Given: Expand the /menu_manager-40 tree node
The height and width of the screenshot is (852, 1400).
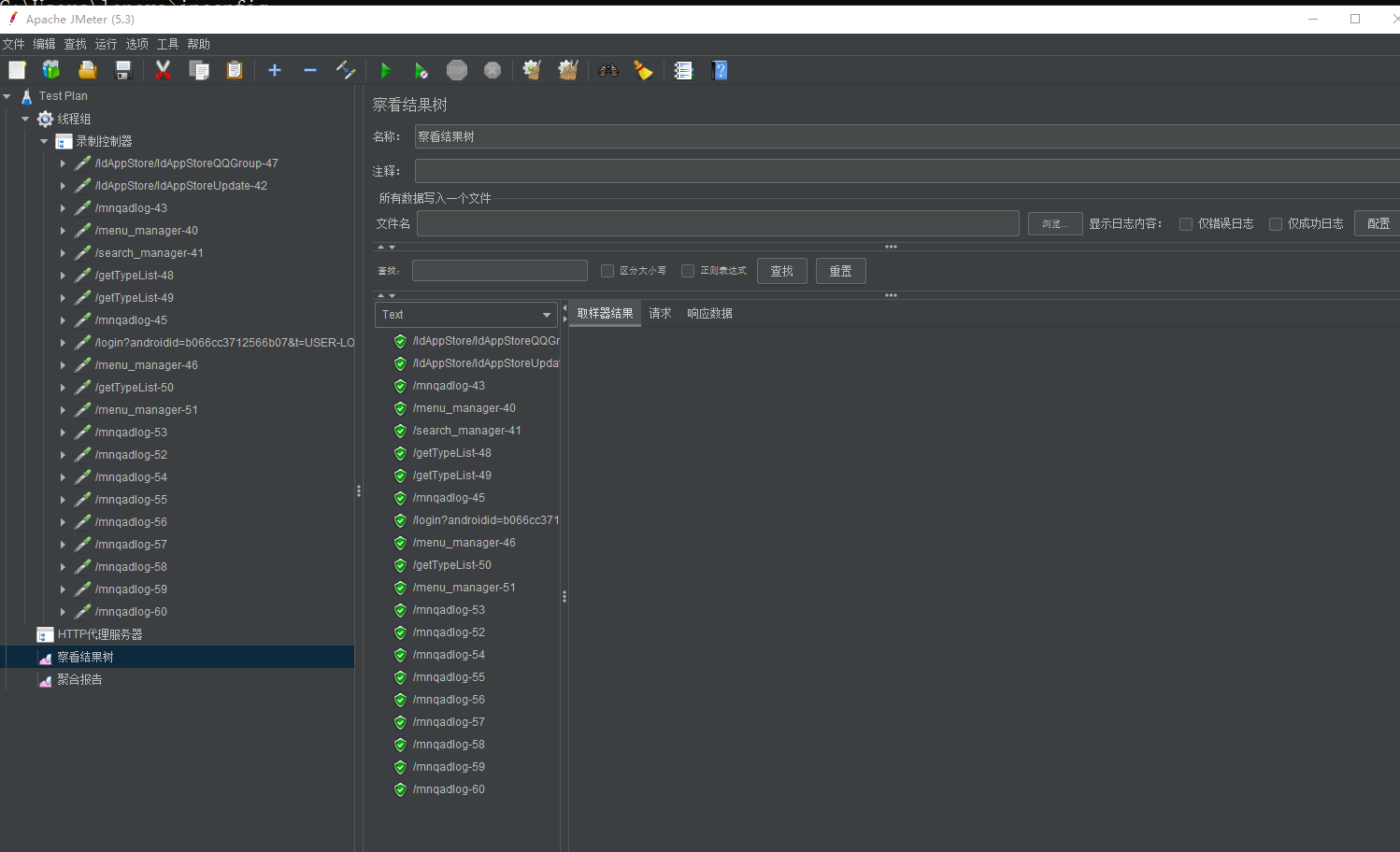Looking at the screenshot, I should (63, 231).
